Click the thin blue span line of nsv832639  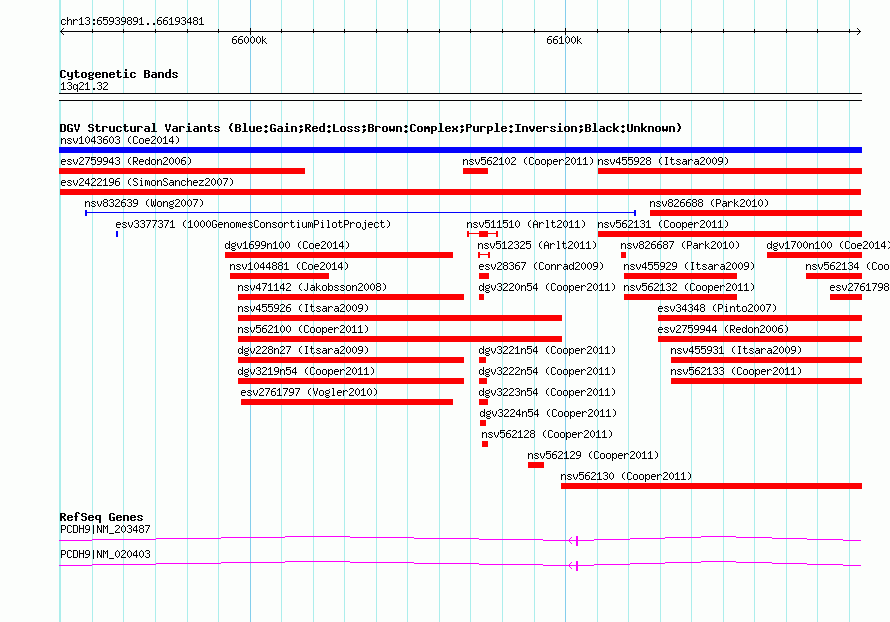[x=360, y=213]
